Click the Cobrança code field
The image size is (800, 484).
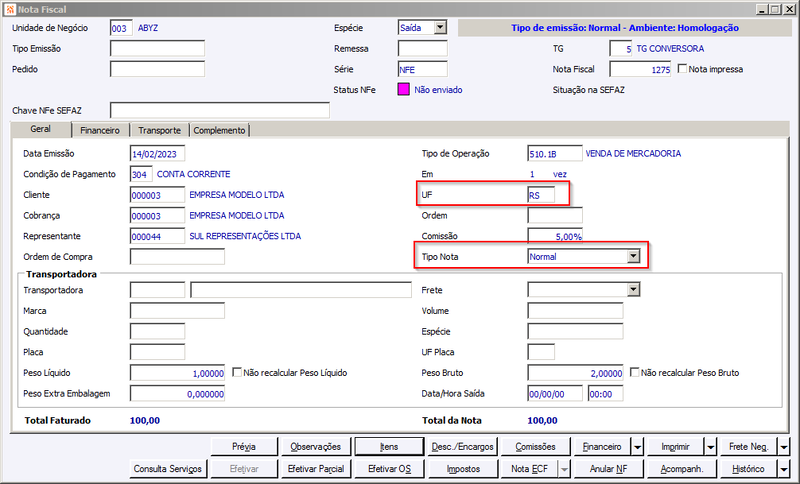[x=157, y=216]
